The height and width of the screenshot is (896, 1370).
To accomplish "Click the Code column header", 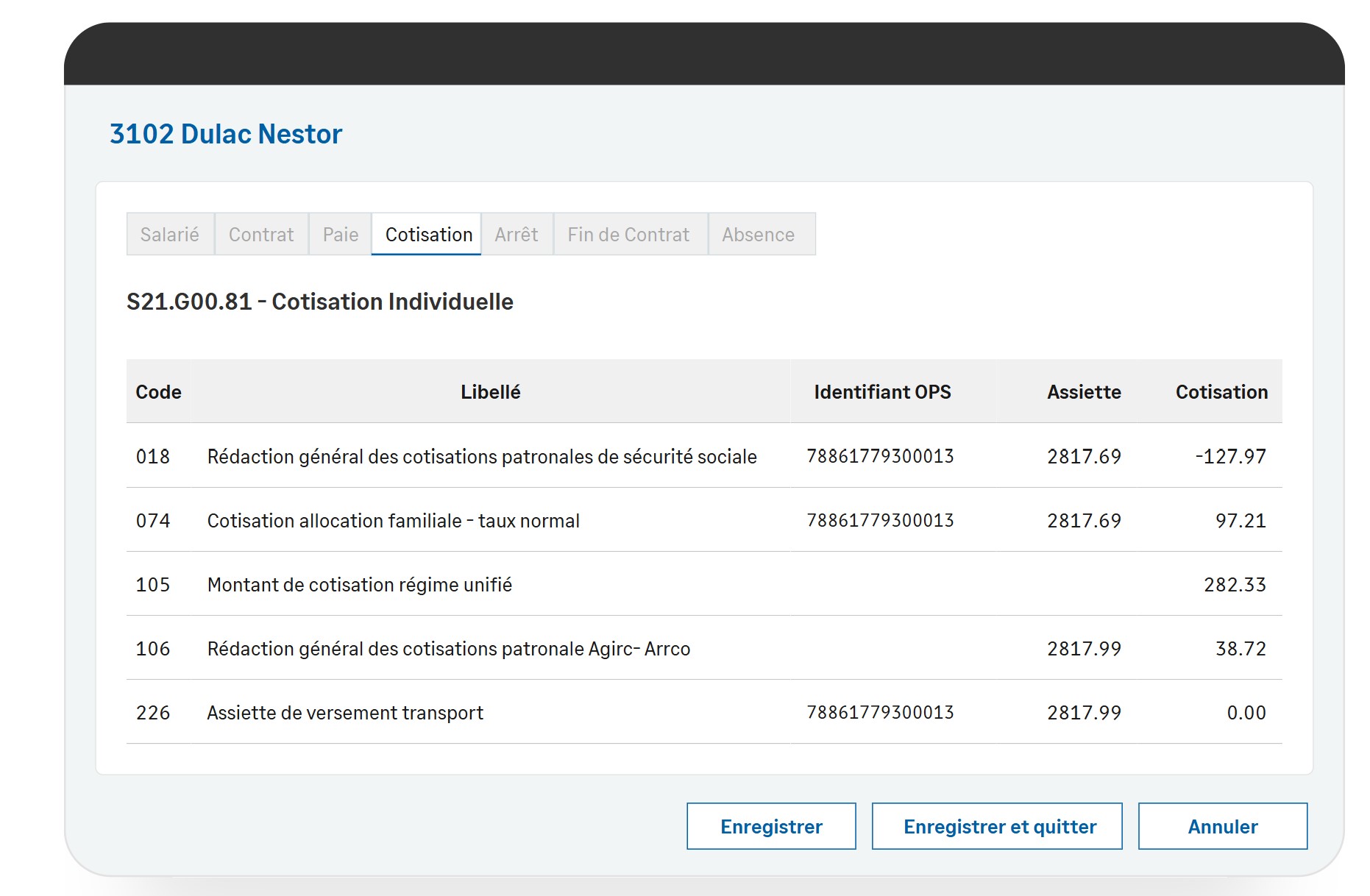I will point(158,392).
